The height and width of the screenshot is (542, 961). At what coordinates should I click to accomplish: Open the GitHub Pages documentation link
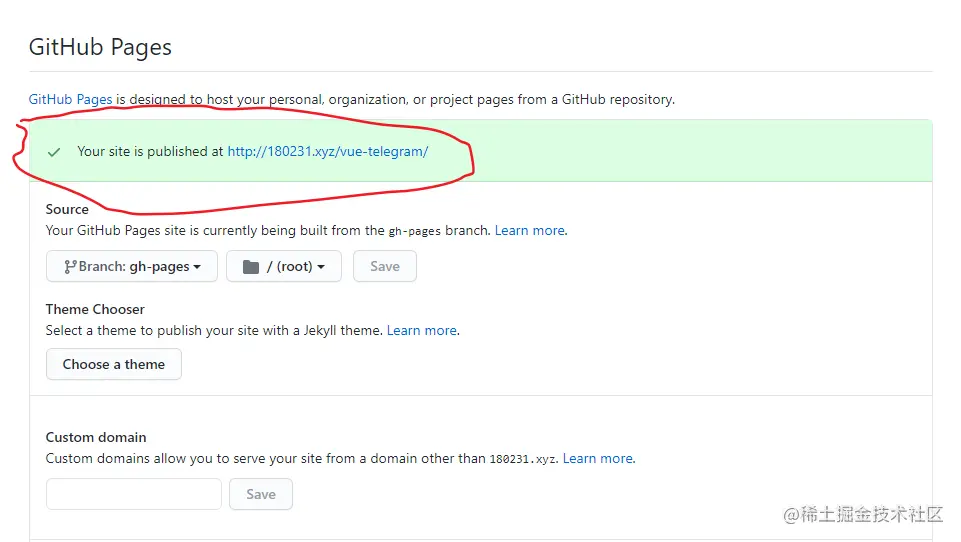coord(70,99)
